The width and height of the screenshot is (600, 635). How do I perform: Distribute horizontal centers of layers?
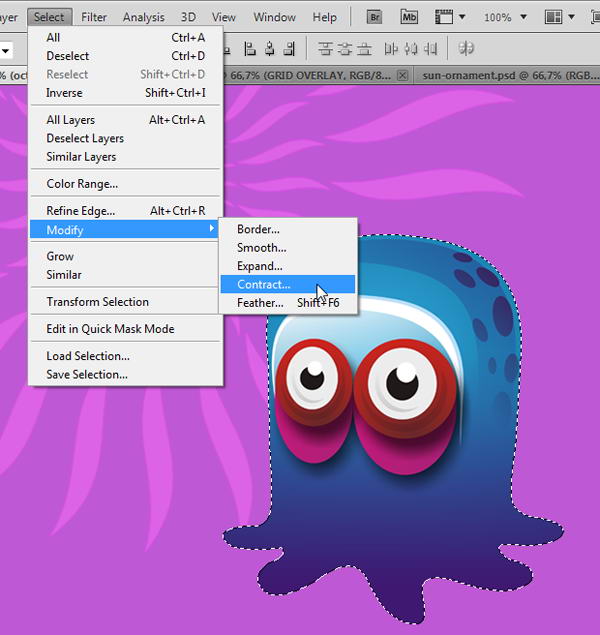[411, 49]
